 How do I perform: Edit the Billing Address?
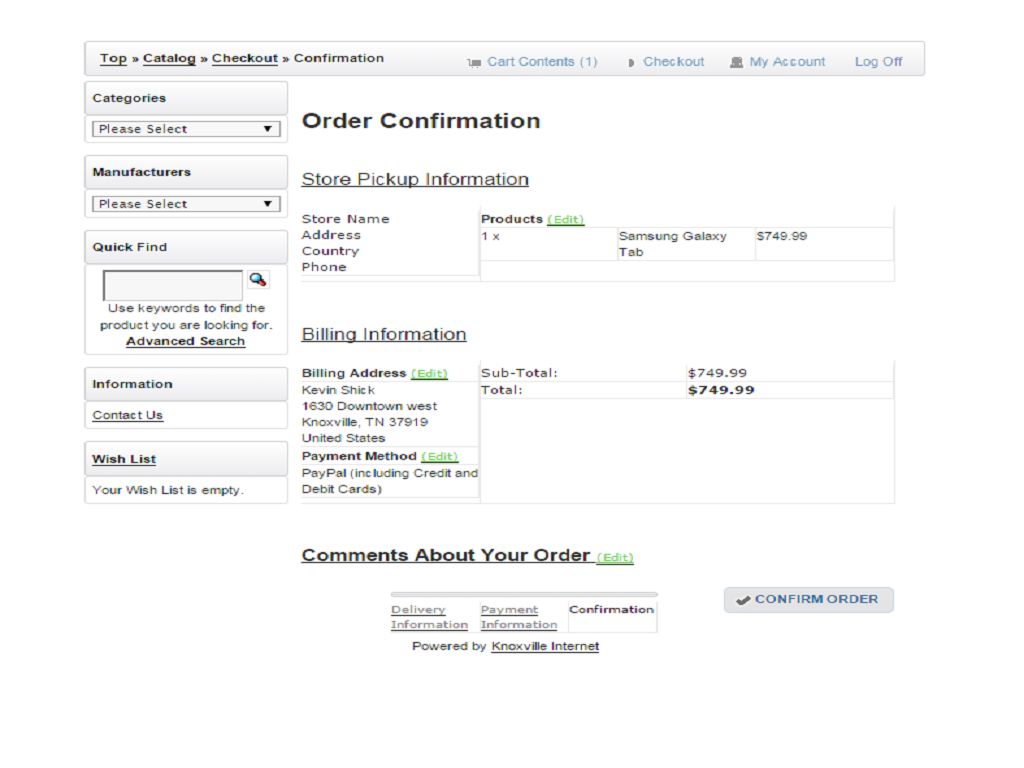pos(429,374)
